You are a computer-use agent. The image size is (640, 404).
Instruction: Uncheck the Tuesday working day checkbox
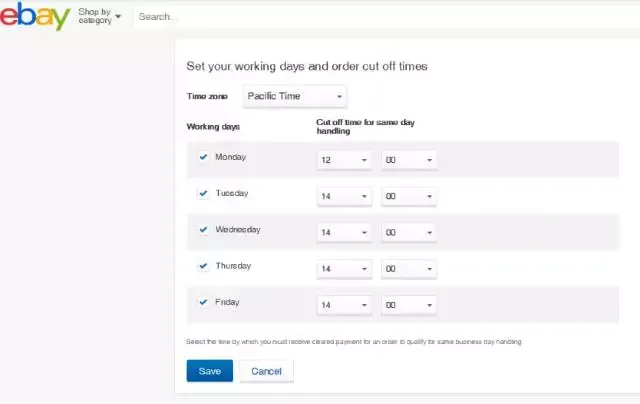203,193
